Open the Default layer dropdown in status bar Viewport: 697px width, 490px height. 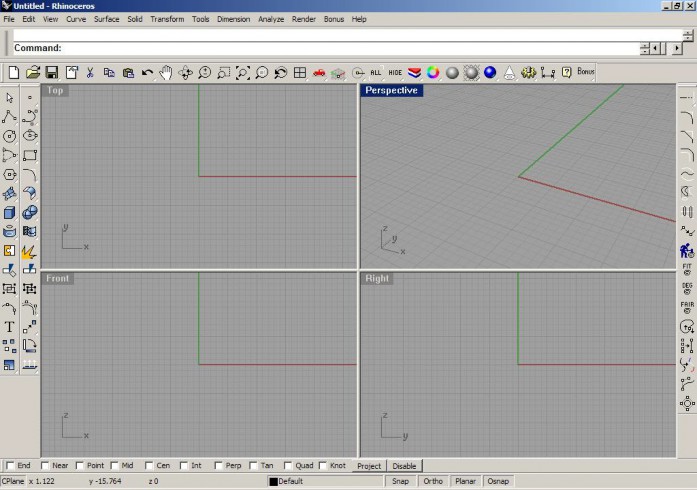point(325,481)
